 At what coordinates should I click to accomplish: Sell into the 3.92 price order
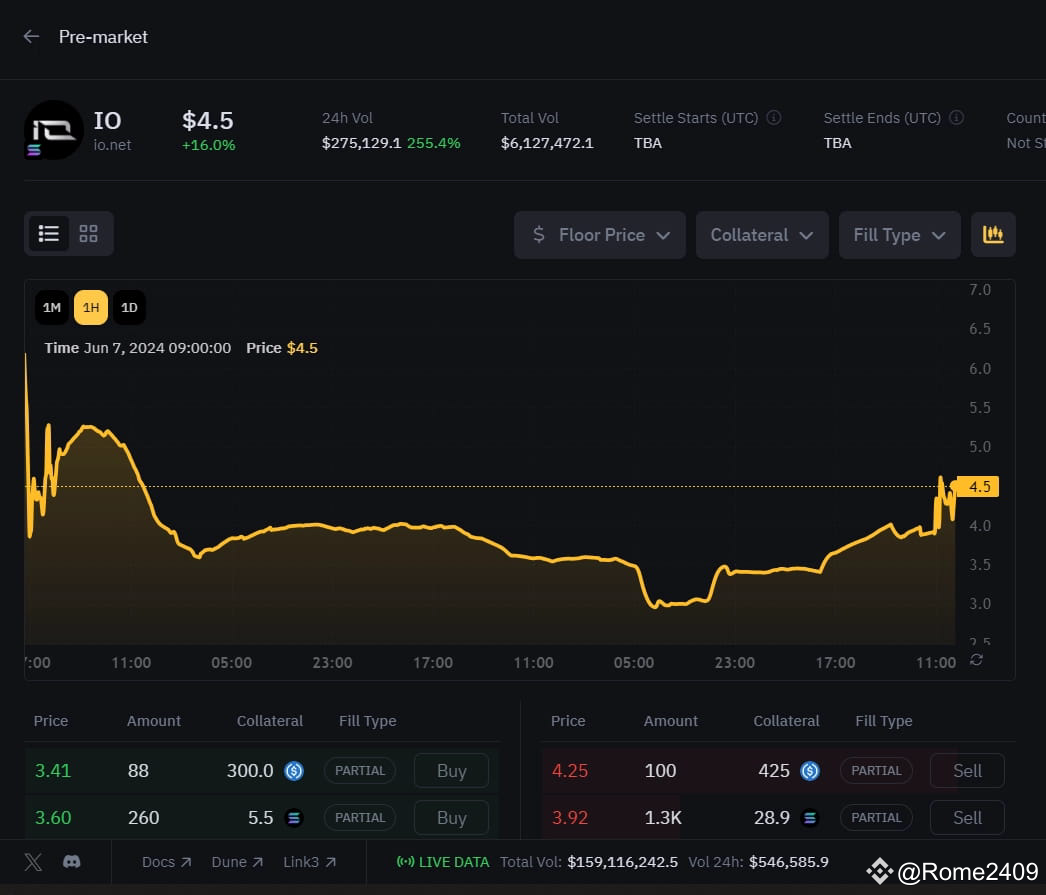(967, 818)
